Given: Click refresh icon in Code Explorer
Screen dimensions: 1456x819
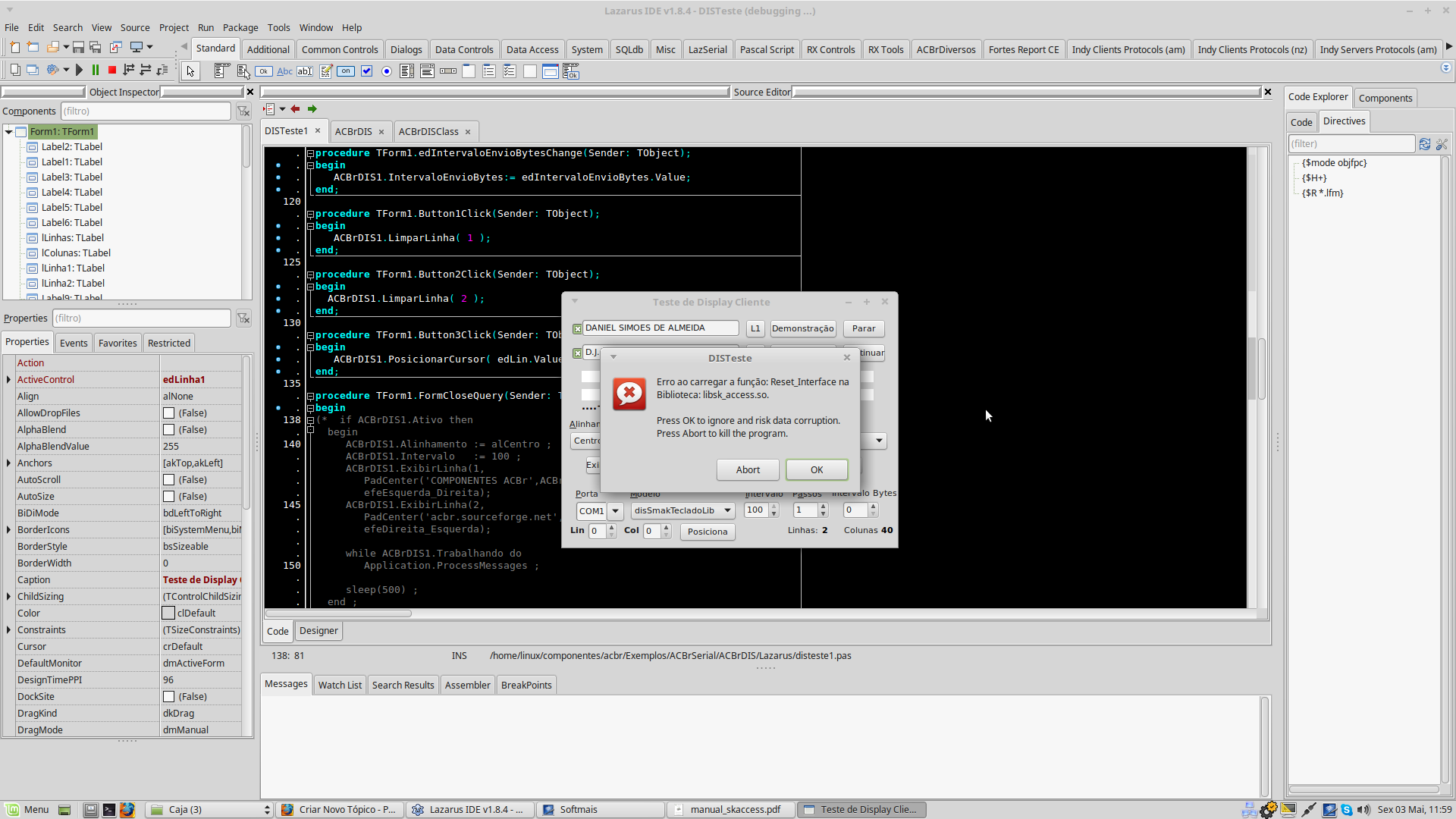Looking at the screenshot, I should pos(1425,144).
